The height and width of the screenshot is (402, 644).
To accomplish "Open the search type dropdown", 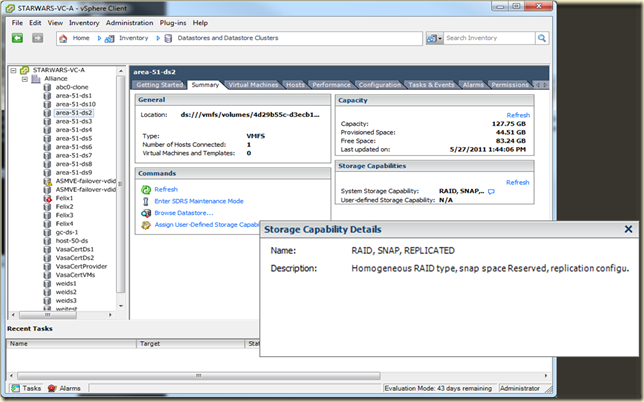I will [440, 39].
